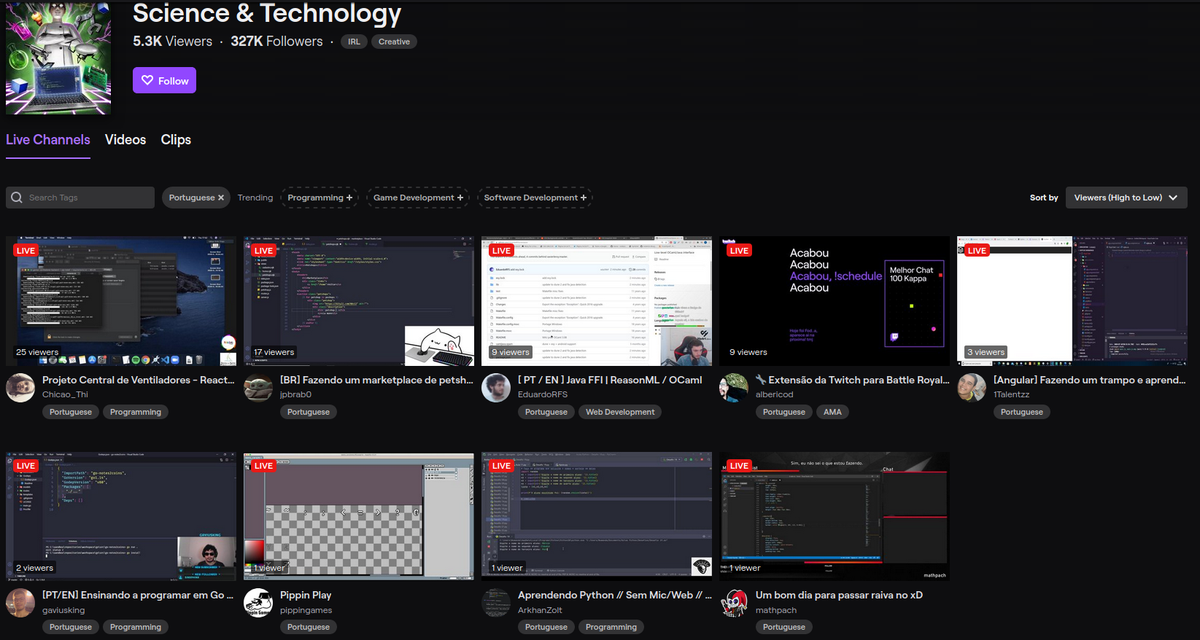Open mathpach stream thumbnail
Screen dimensions: 1200x640
coord(835,516)
